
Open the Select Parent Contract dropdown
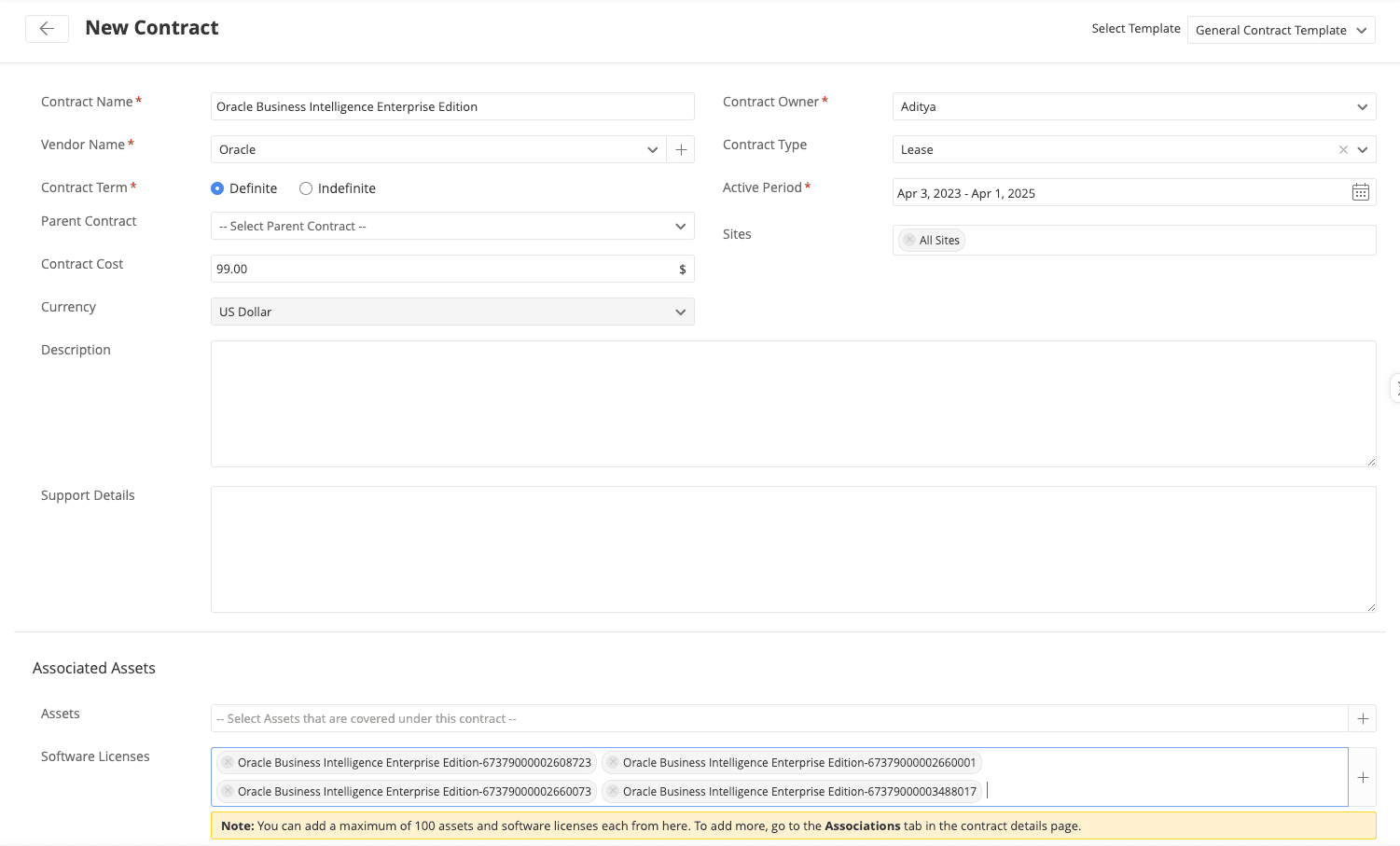pos(681,226)
